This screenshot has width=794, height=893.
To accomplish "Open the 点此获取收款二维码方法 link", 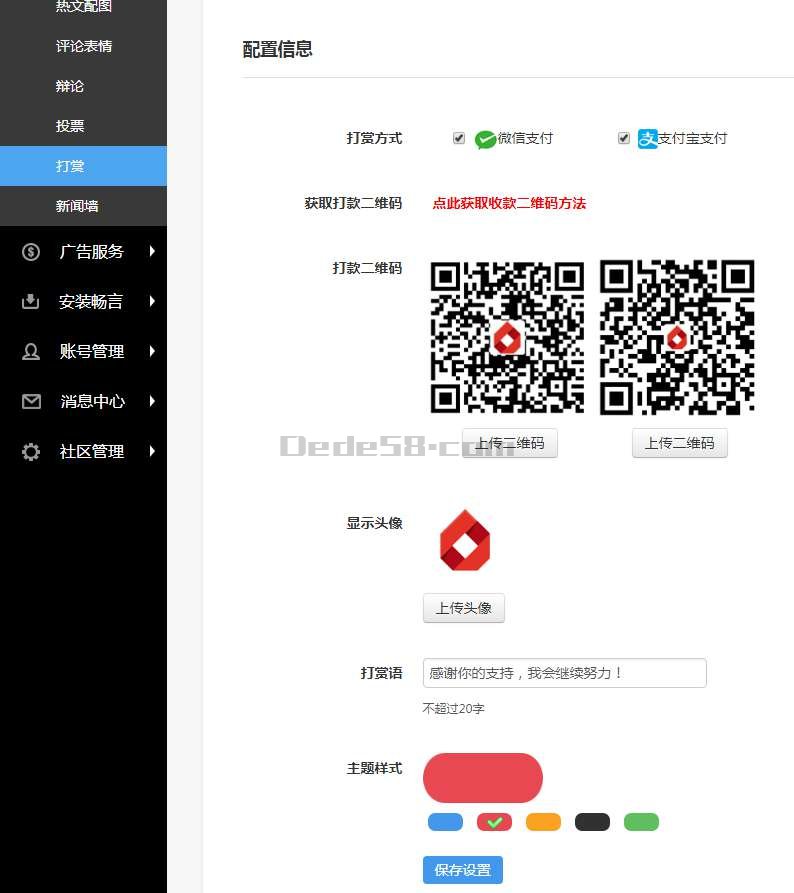I will (x=509, y=203).
